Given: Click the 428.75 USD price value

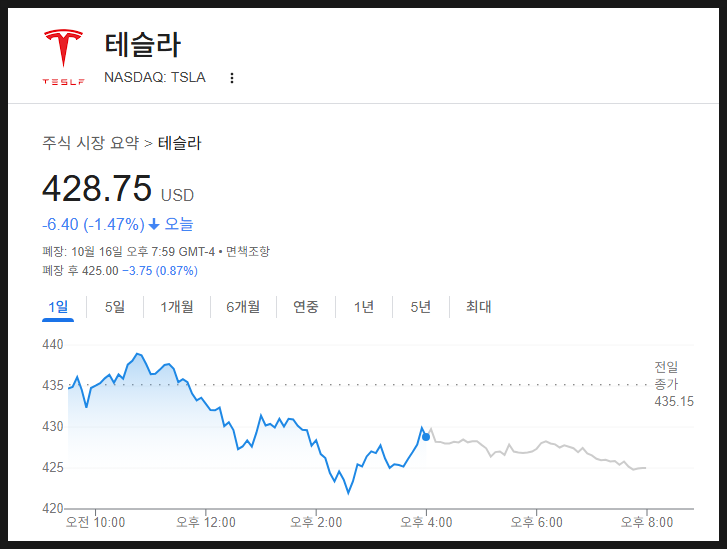Looking at the screenshot, I should (x=97, y=188).
